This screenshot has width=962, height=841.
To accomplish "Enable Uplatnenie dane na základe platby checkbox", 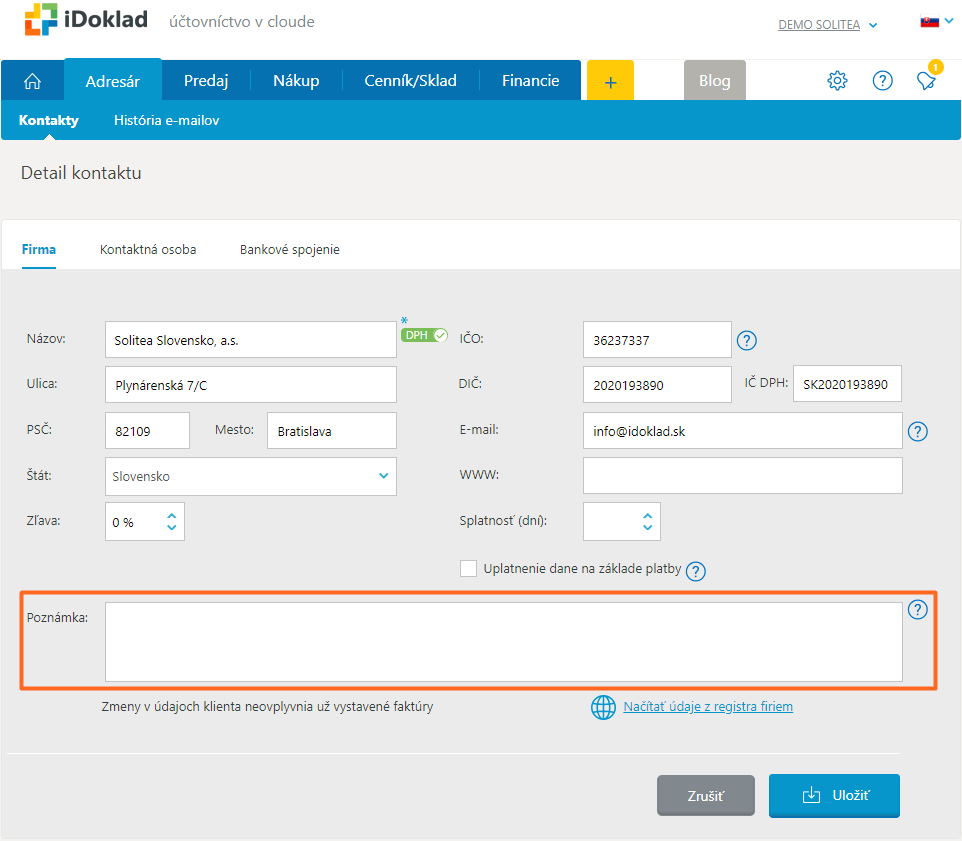I will (468, 569).
